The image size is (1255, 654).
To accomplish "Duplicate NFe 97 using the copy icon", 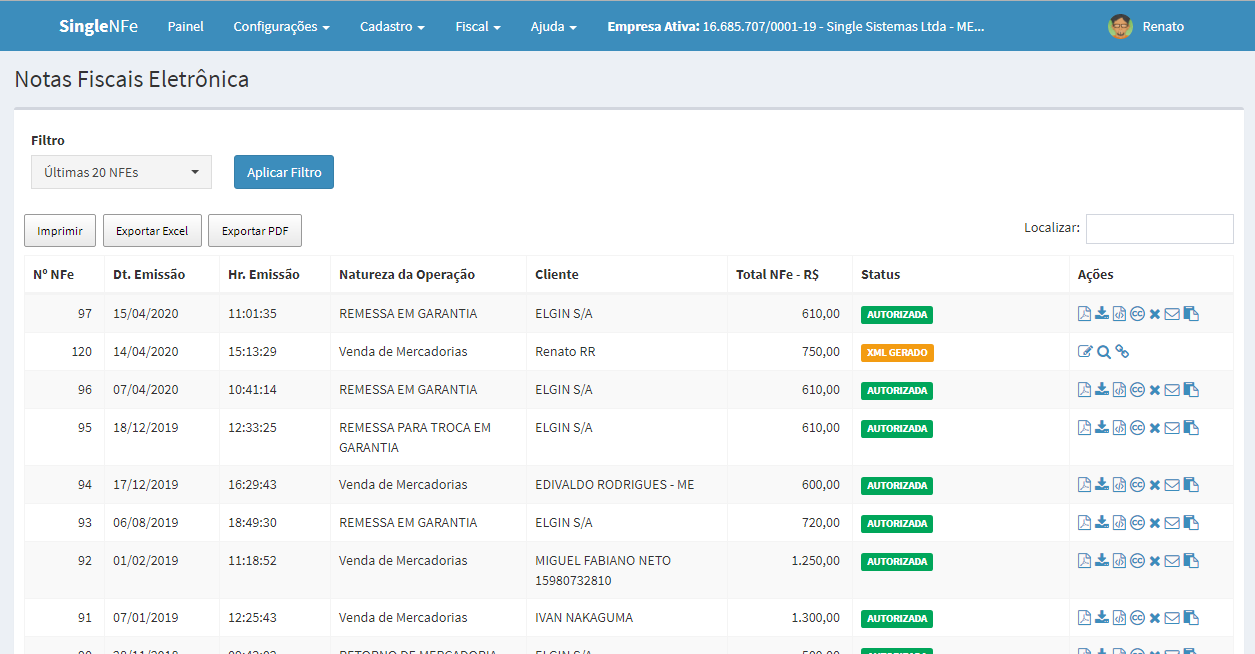I will pos(1191,314).
